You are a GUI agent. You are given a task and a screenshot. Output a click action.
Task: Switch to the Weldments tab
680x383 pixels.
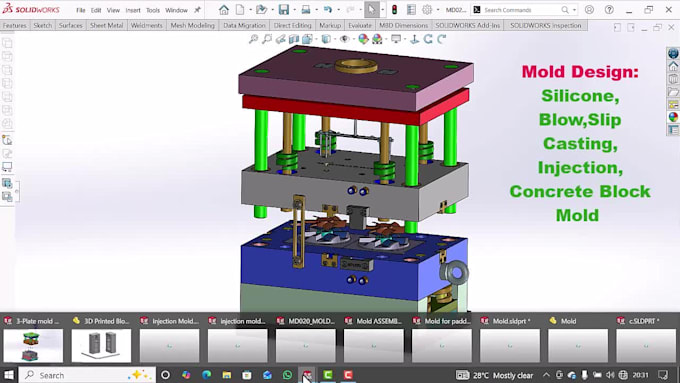(147, 25)
